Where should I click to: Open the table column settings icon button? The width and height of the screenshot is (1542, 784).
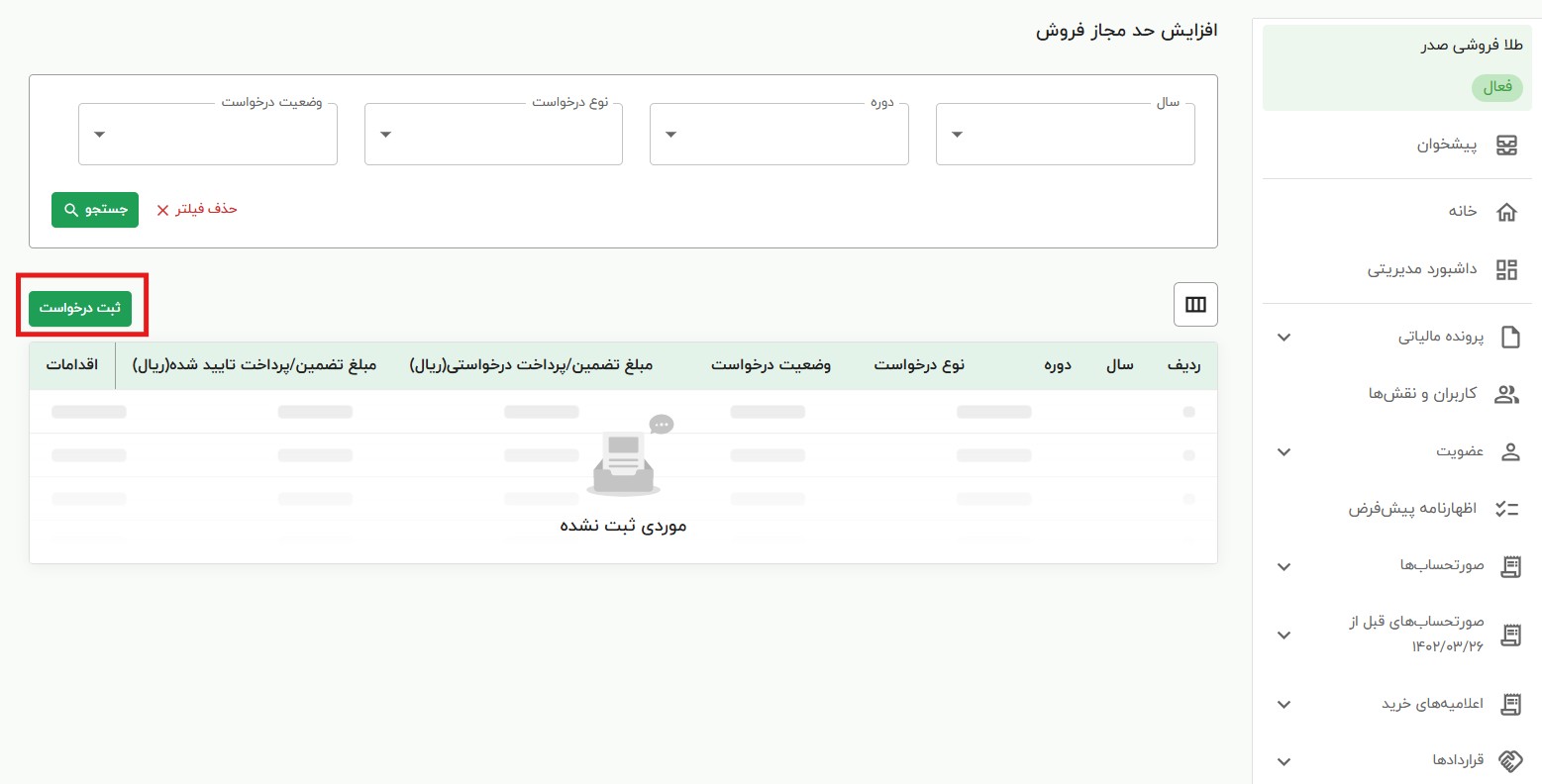click(1195, 305)
